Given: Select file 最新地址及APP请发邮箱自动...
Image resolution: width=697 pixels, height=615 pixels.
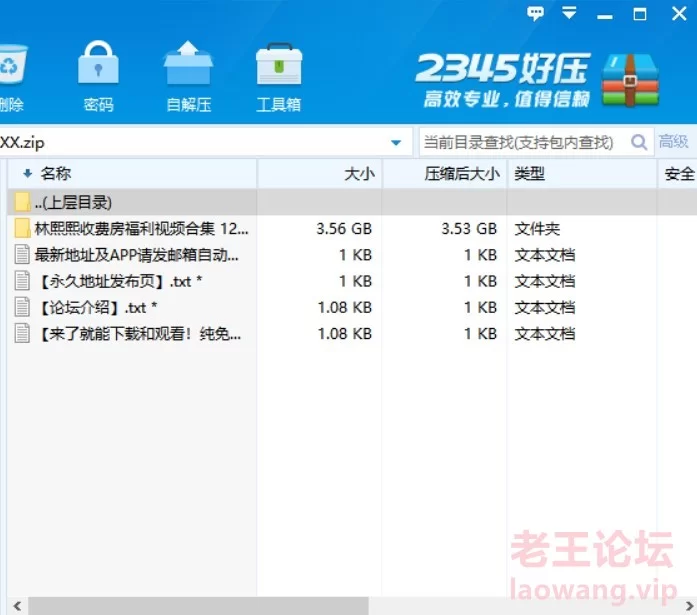Looking at the screenshot, I should tap(136, 255).
